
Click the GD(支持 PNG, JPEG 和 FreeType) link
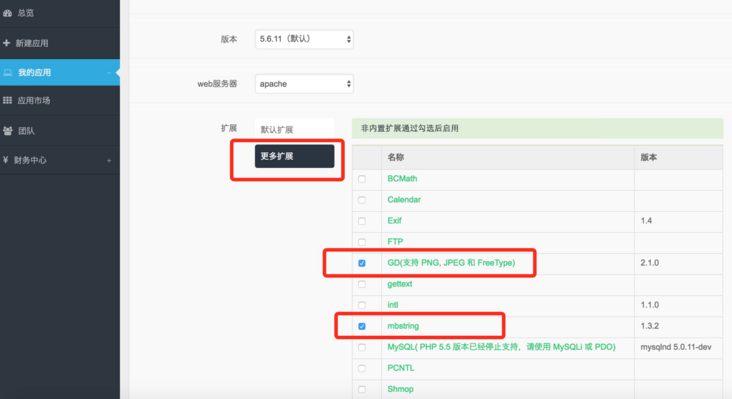click(x=451, y=263)
